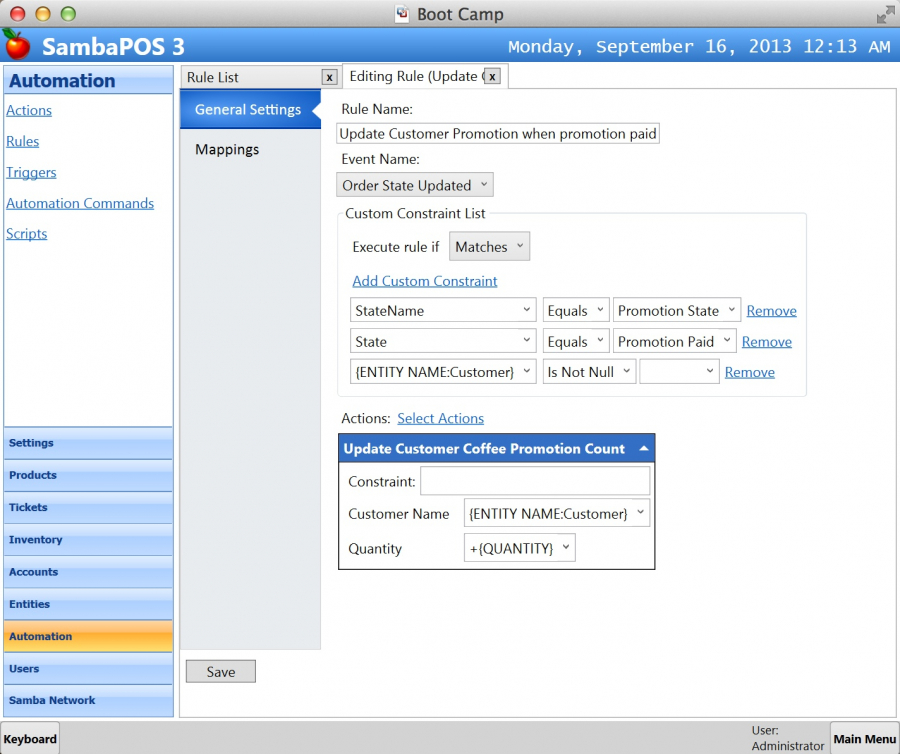Click the fullscreen arrows icon in title bar
900x754 pixels.
[x=885, y=14]
